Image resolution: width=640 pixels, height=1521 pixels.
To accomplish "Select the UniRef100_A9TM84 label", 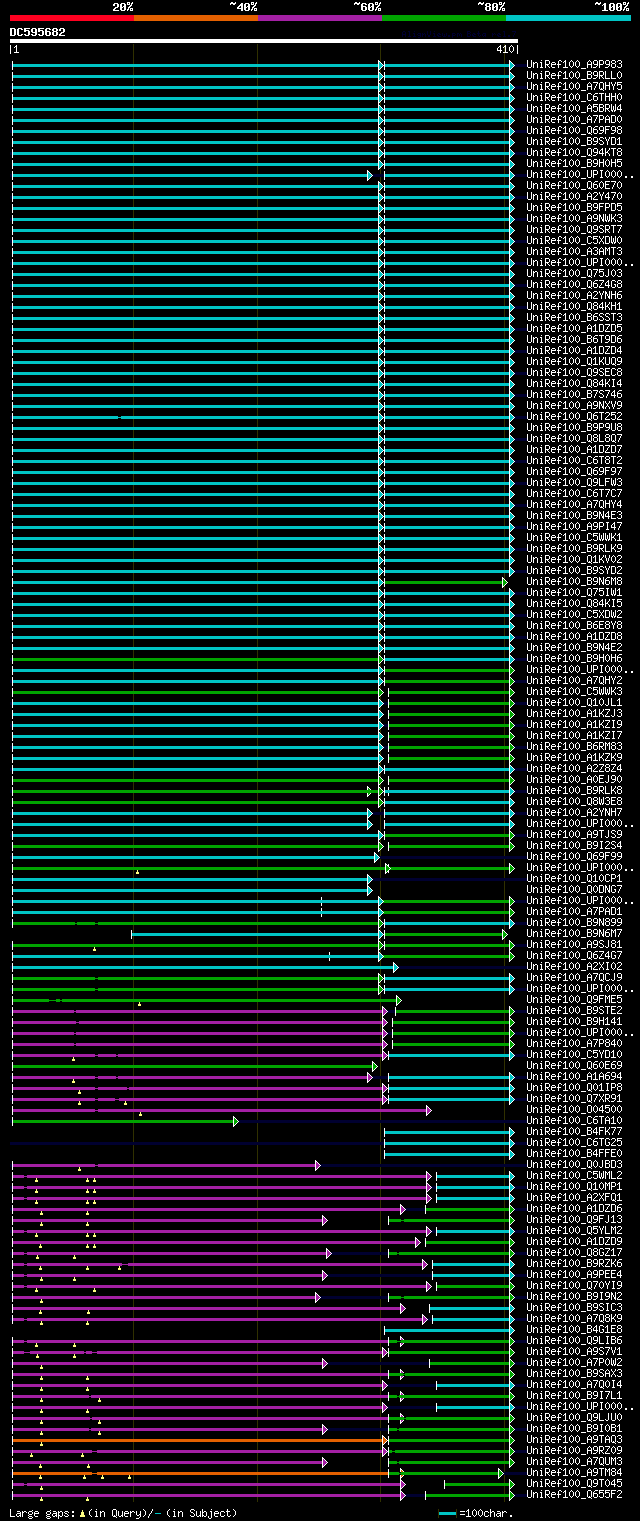I will pos(576,1472).
